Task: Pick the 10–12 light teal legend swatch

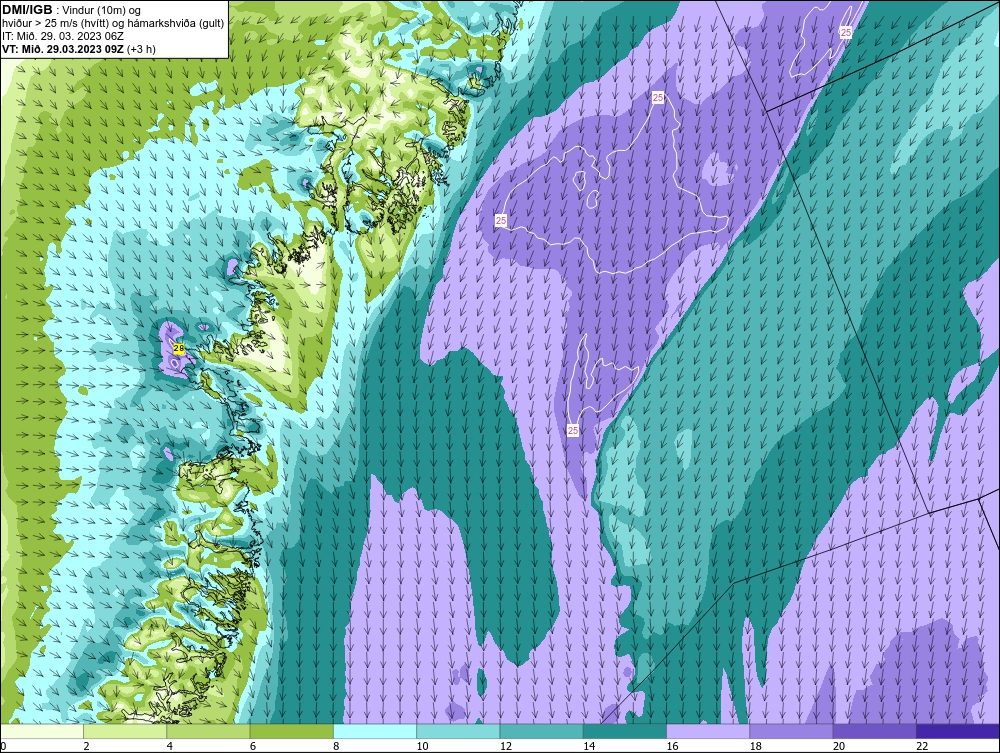Action: (x=458, y=731)
